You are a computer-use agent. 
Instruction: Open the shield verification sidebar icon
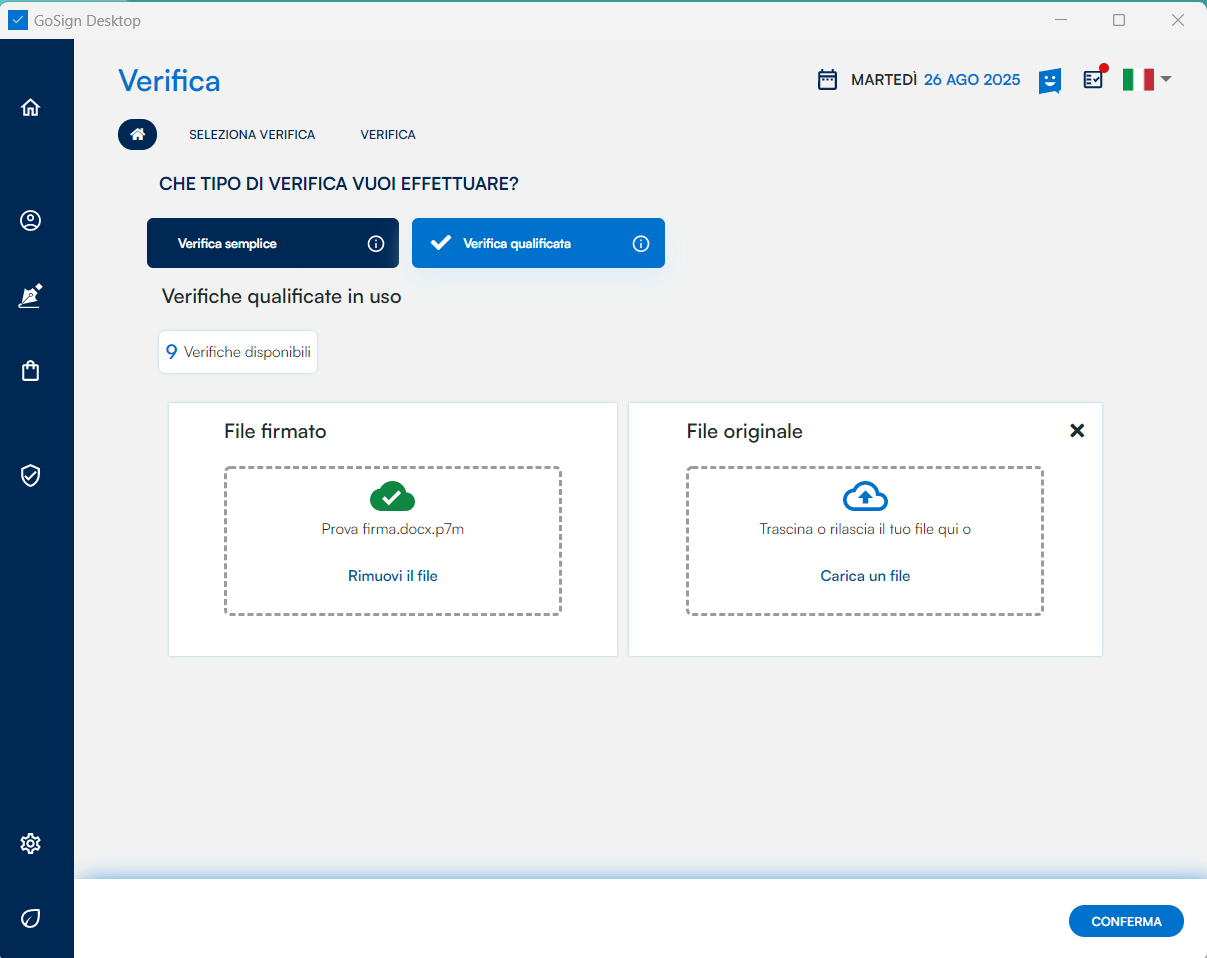(30, 476)
